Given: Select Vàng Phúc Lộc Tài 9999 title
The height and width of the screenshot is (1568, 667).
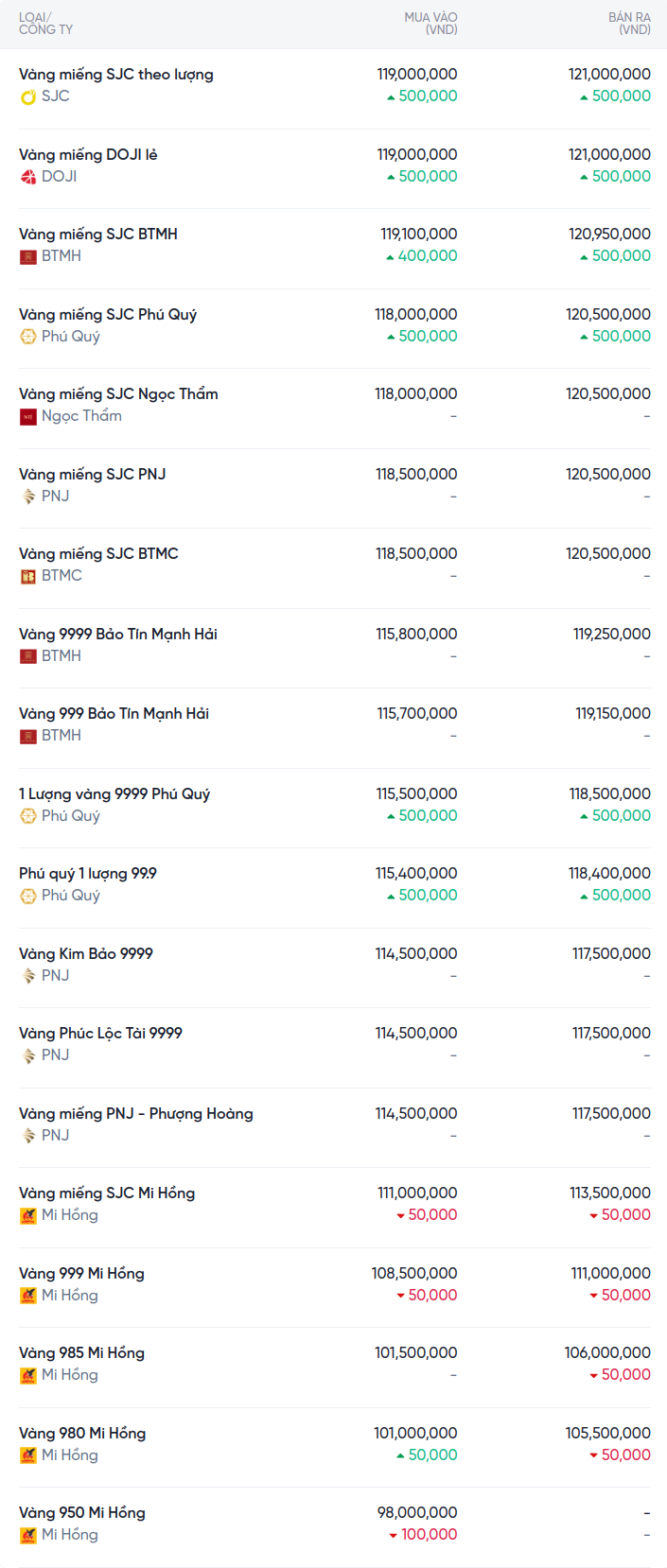Looking at the screenshot, I should click(x=100, y=1033).
